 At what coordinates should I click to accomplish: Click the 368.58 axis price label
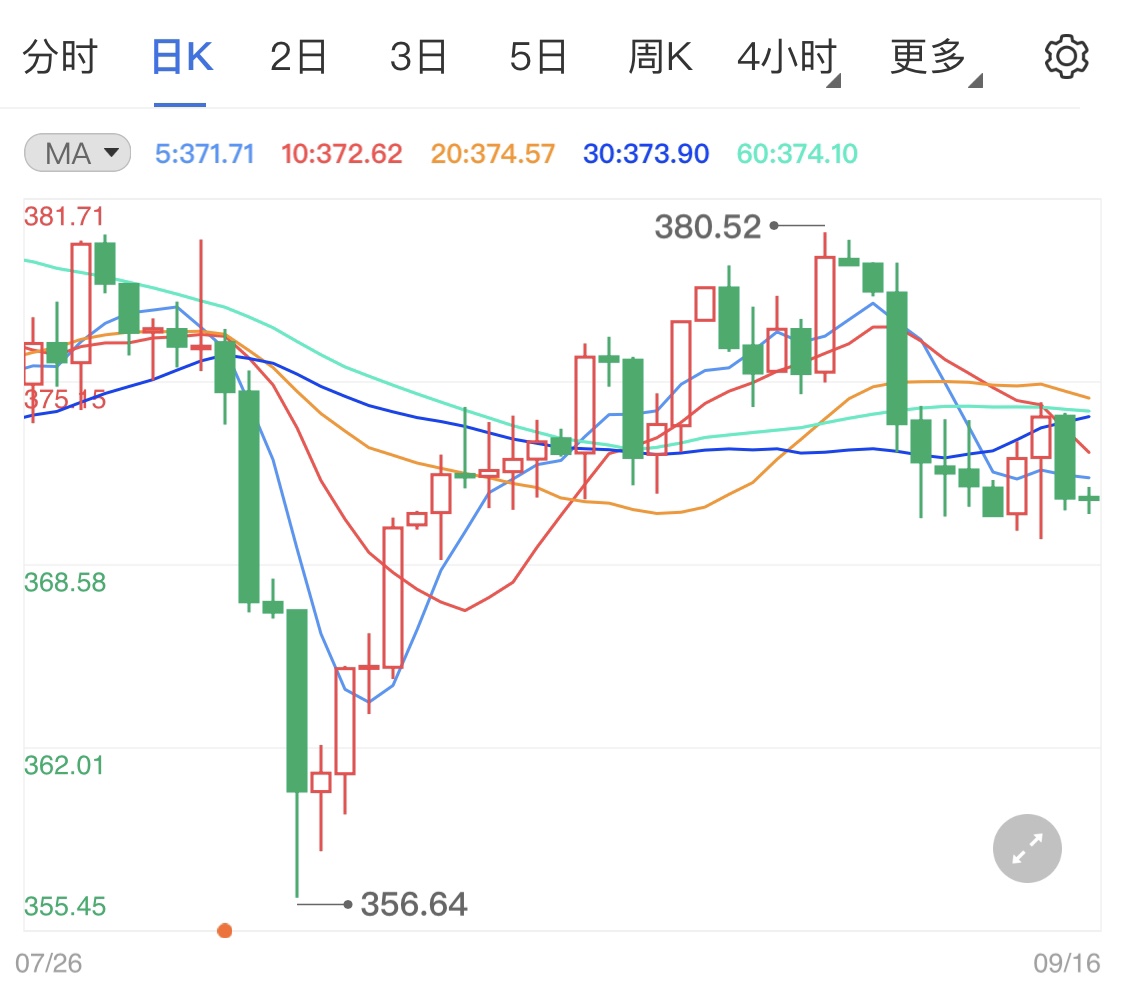tap(65, 582)
